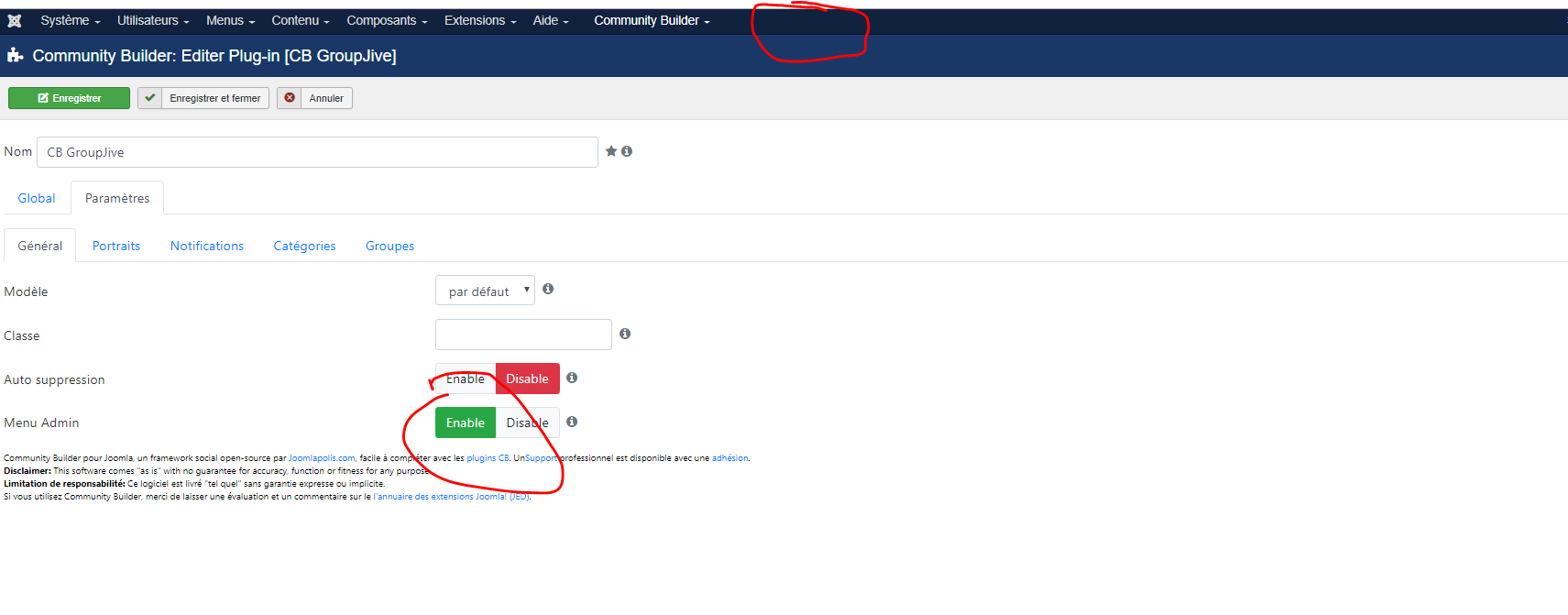
Task: Expand the Utilisateurs menu
Action: point(153,20)
